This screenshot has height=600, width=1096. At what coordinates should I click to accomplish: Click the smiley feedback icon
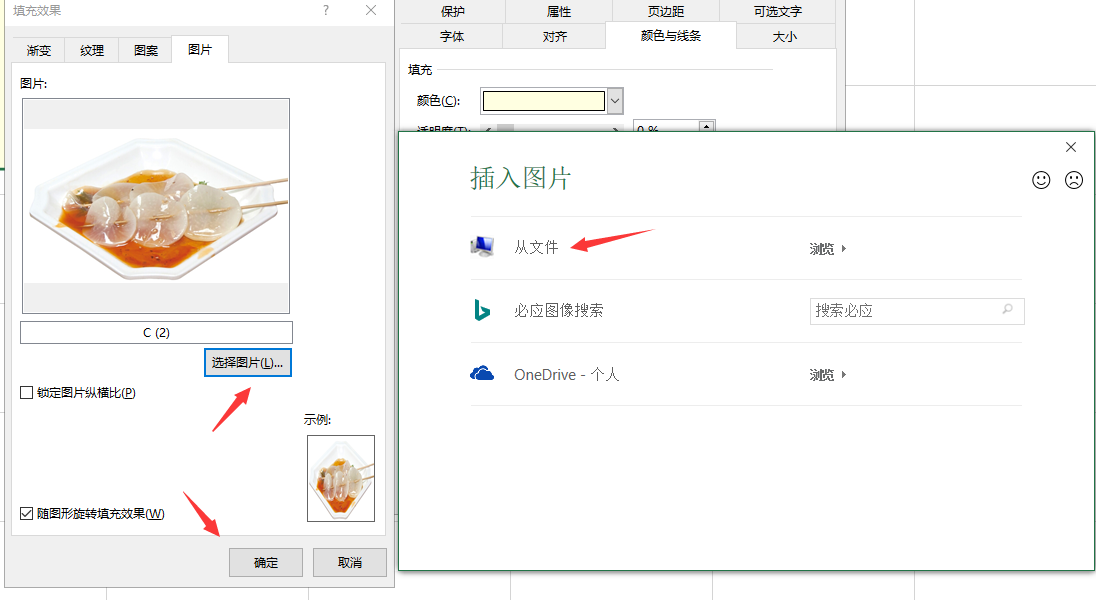pyautogui.click(x=1041, y=180)
